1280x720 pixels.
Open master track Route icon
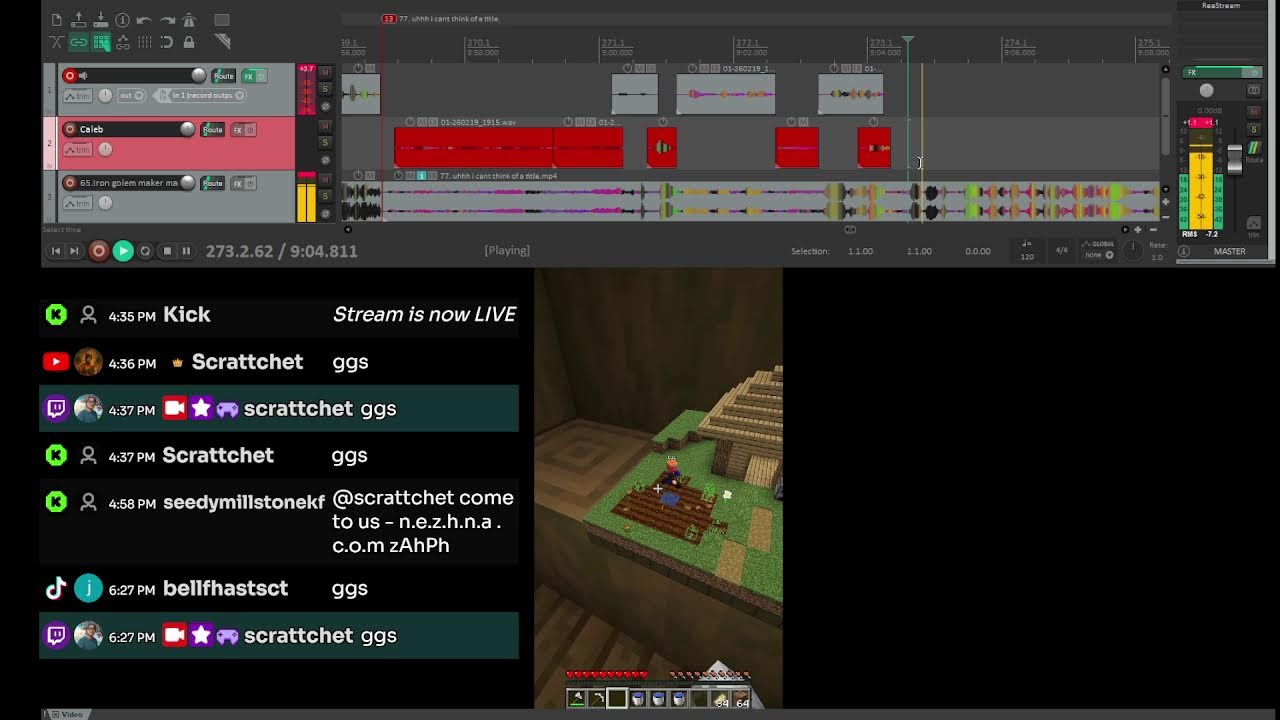tap(1254, 149)
